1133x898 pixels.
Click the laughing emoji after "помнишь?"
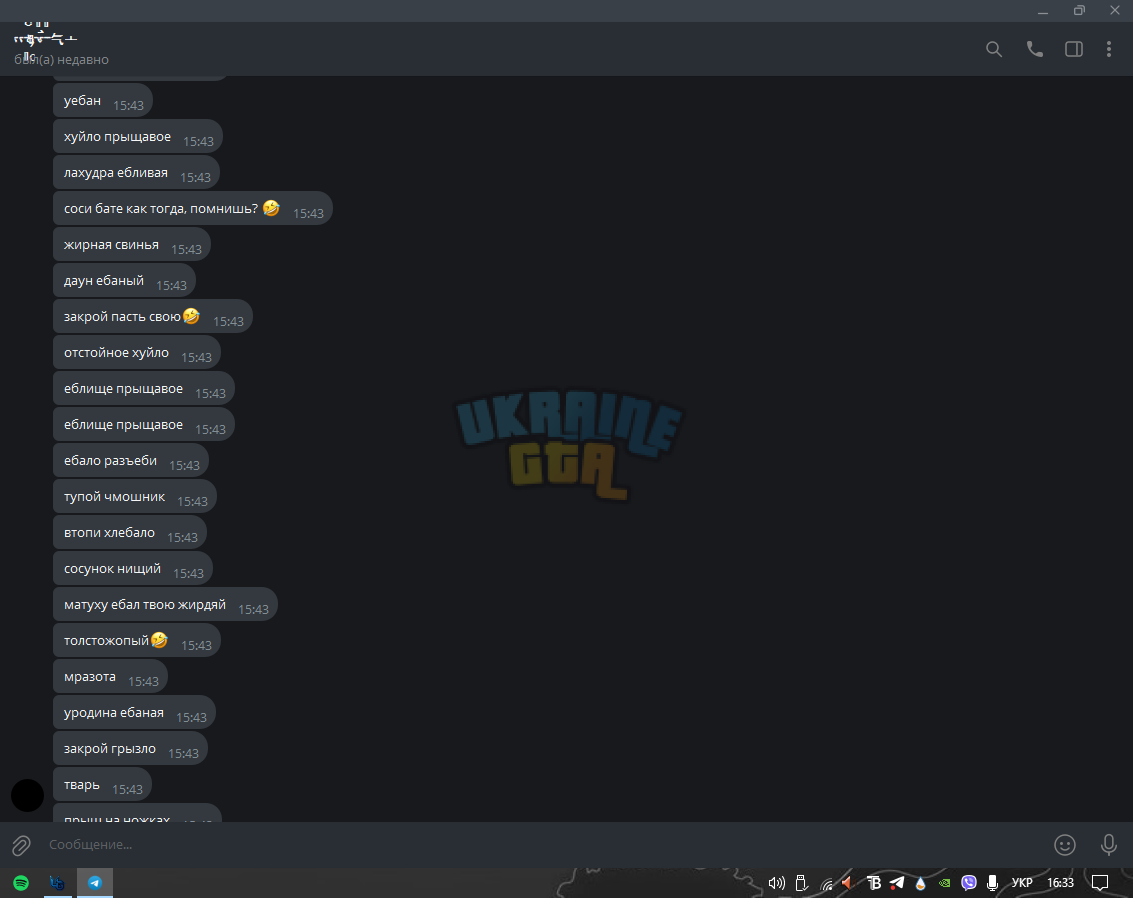(x=271, y=208)
